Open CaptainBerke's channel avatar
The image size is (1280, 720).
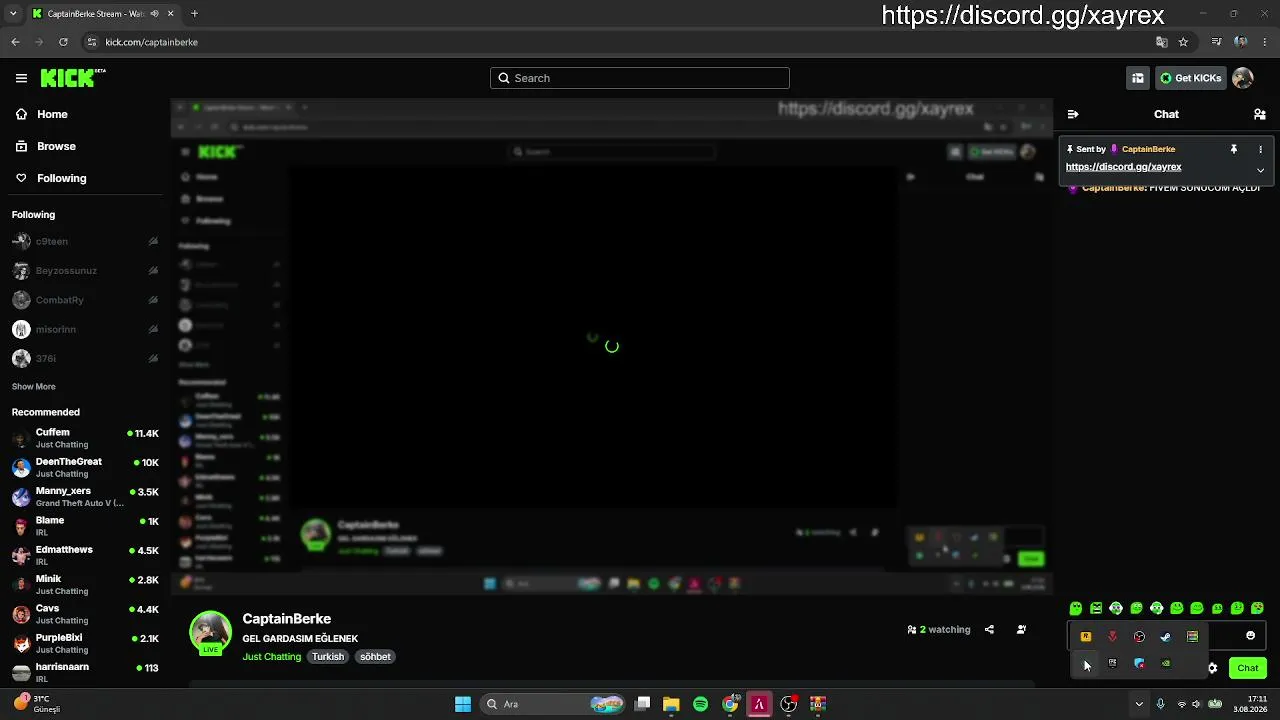pos(210,632)
